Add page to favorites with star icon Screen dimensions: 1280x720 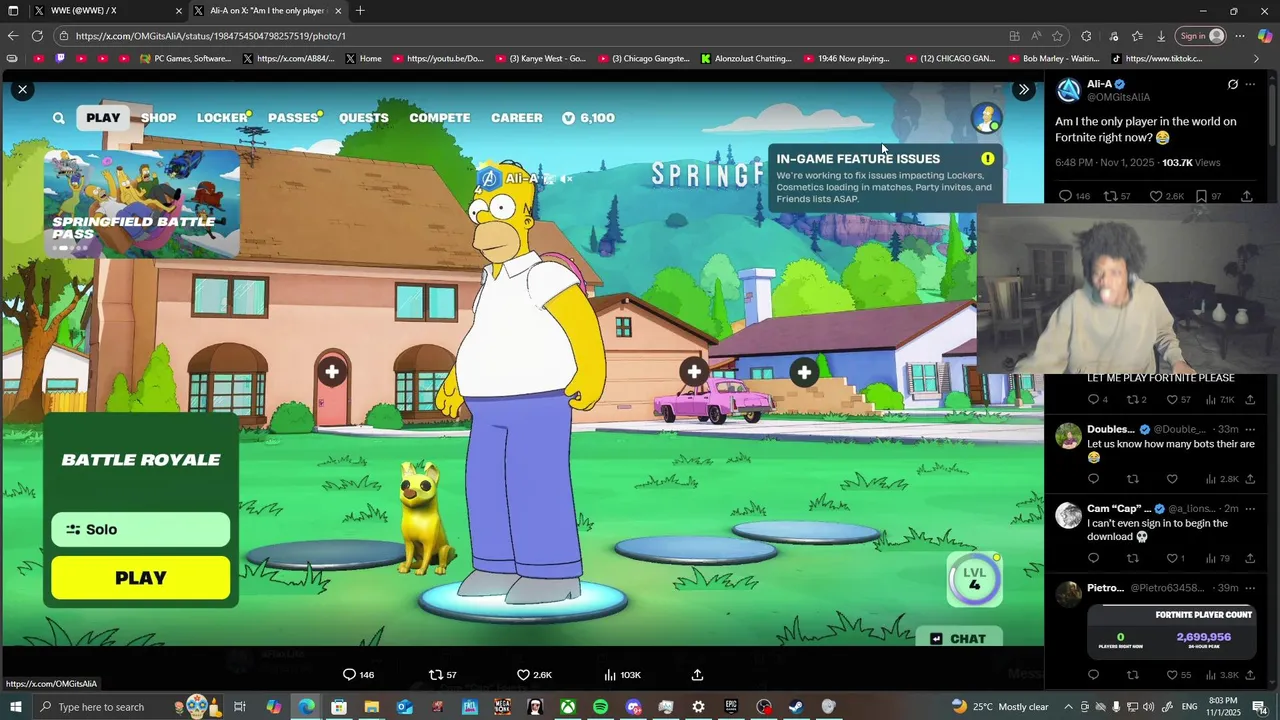(x=1058, y=36)
